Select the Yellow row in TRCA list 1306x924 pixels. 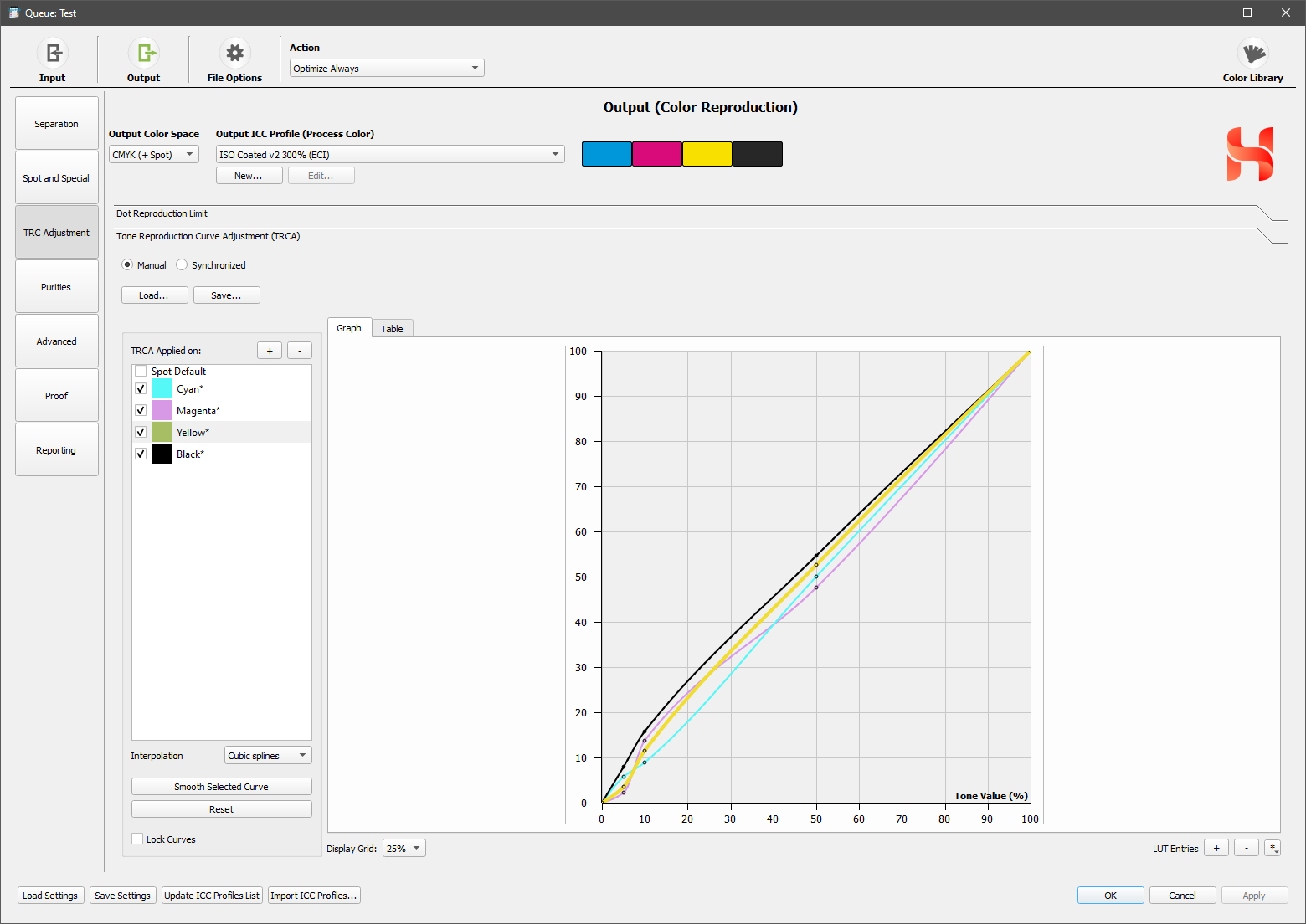tap(193, 433)
